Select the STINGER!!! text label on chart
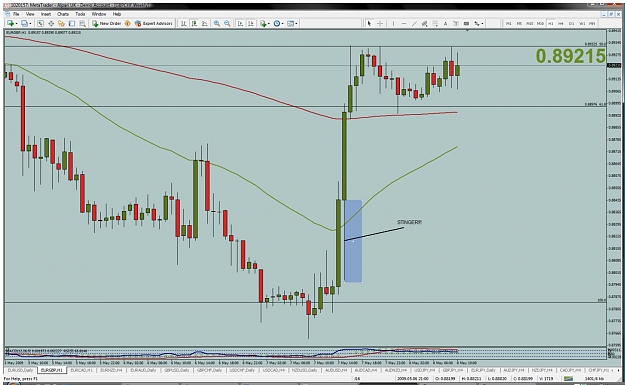The width and height of the screenshot is (625, 385). click(409, 222)
